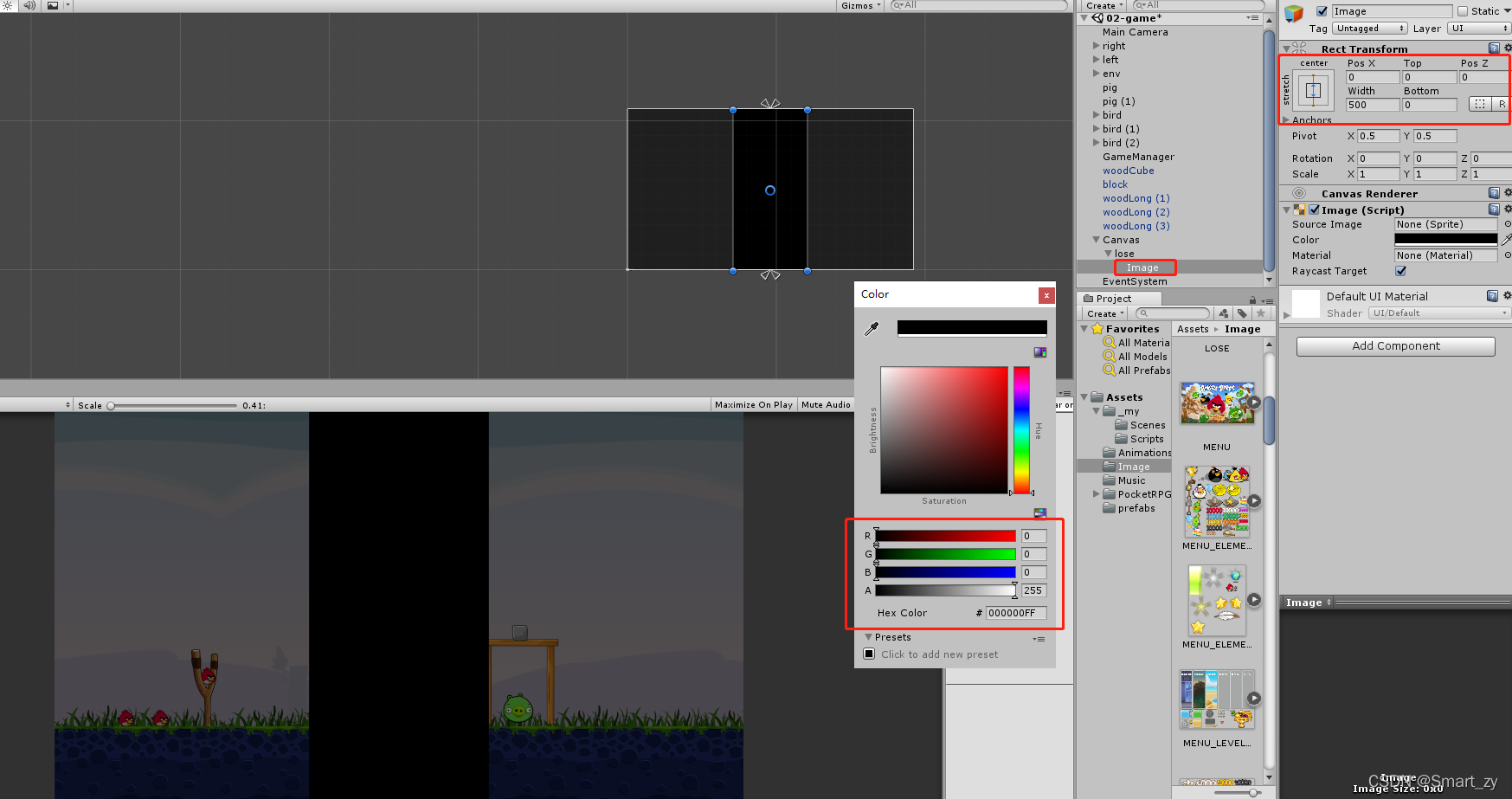Save search star icon in Project
Viewport: 1512px width, 799px height.
click(x=1261, y=313)
